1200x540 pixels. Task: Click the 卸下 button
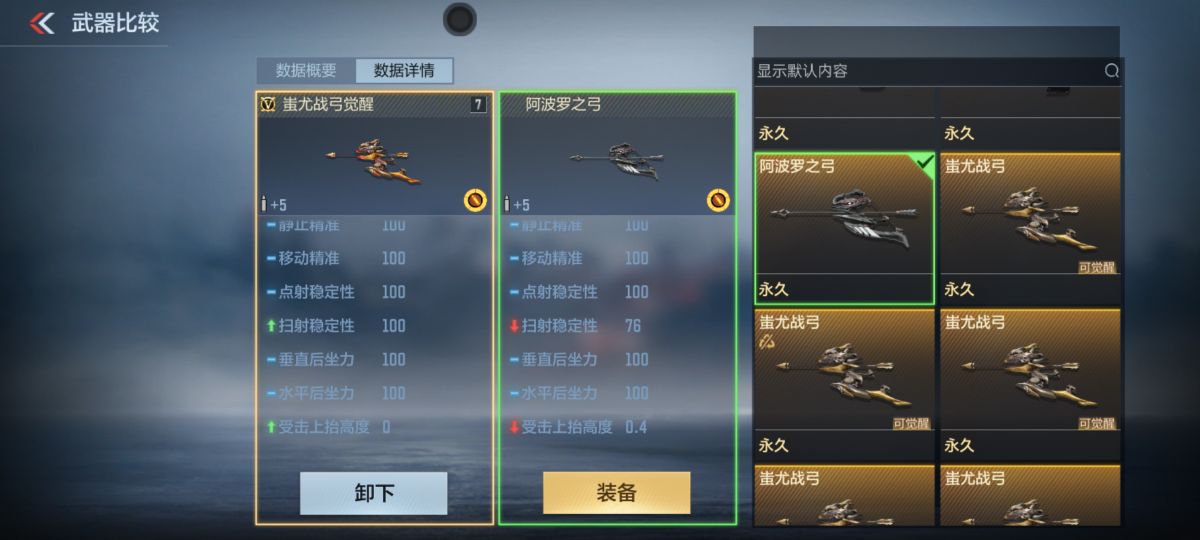tap(374, 493)
